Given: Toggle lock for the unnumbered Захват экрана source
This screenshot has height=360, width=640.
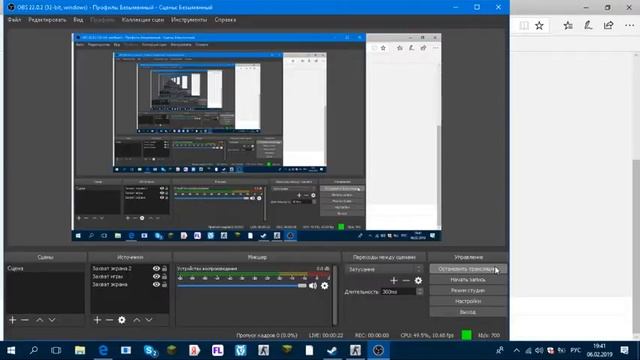Looking at the screenshot, I should coord(164,284).
